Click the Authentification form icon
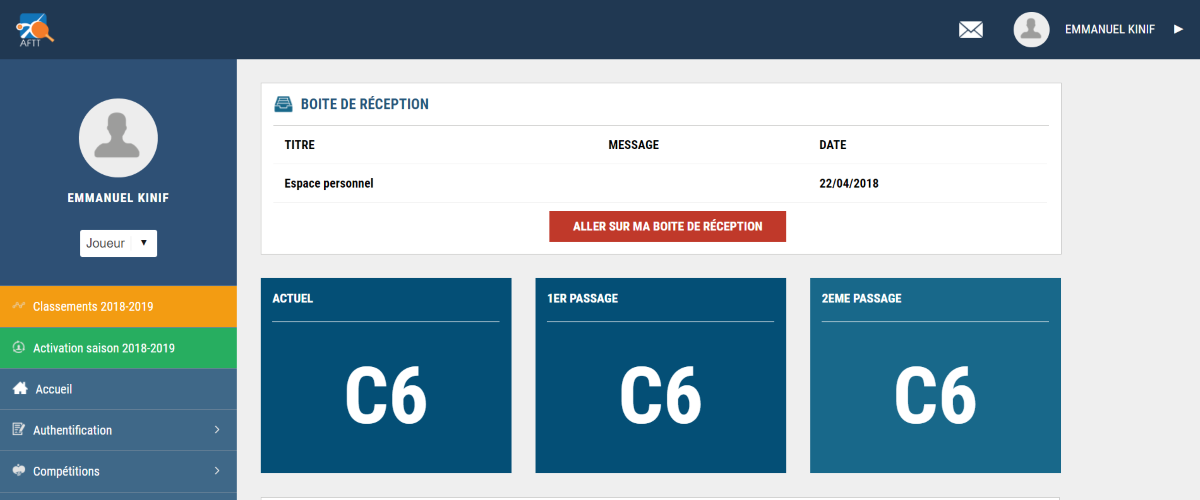The width and height of the screenshot is (1200, 500). (x=18, y=430)
